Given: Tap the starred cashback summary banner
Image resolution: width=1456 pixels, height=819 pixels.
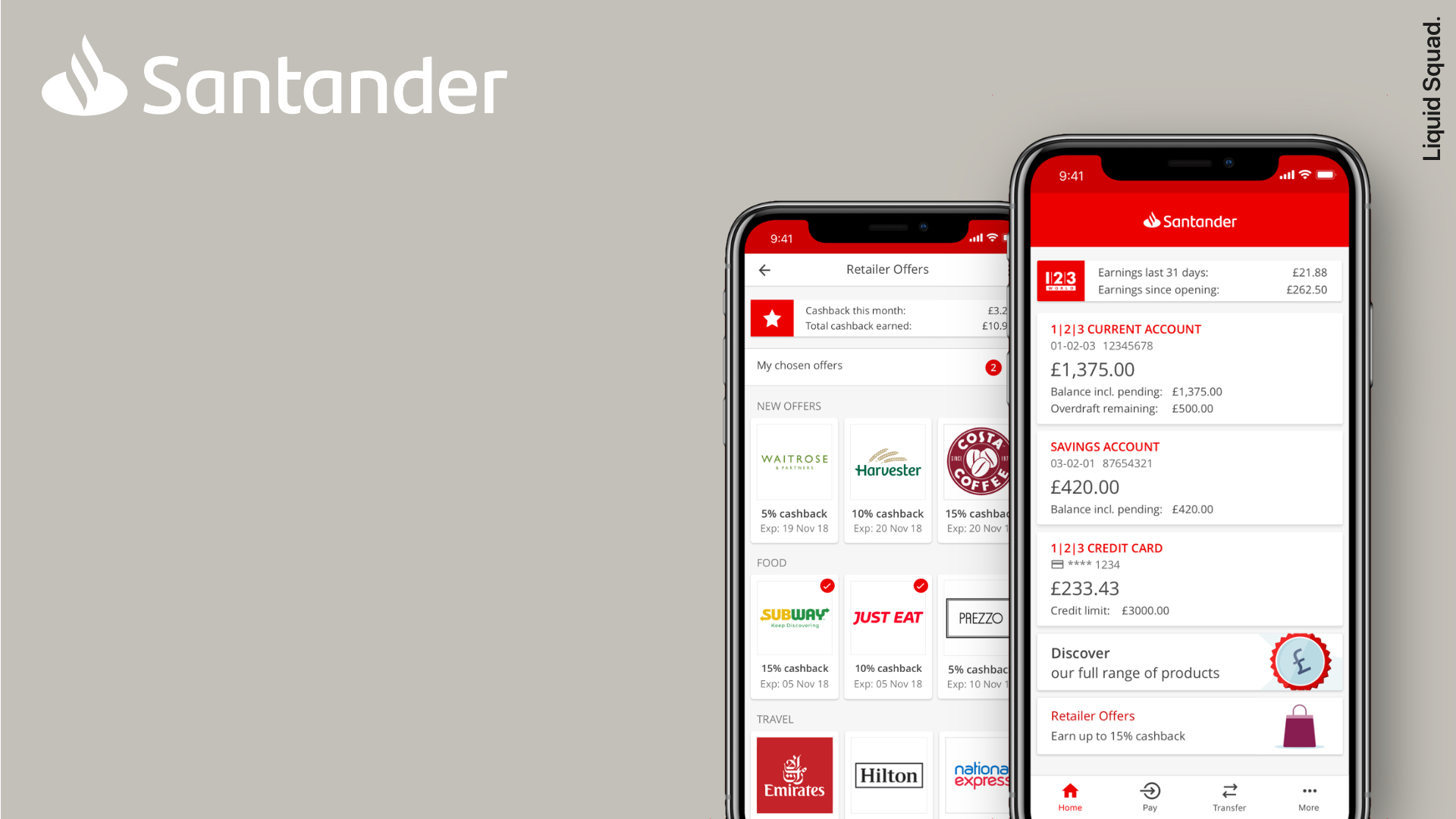Looking at the screenshot, I should pyautogui.click(x=880, y=317).
